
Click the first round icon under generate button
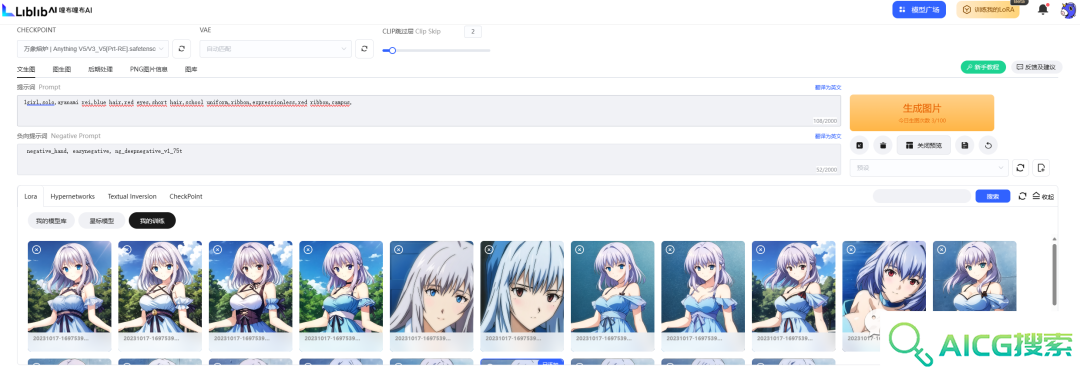coord(860,145)
